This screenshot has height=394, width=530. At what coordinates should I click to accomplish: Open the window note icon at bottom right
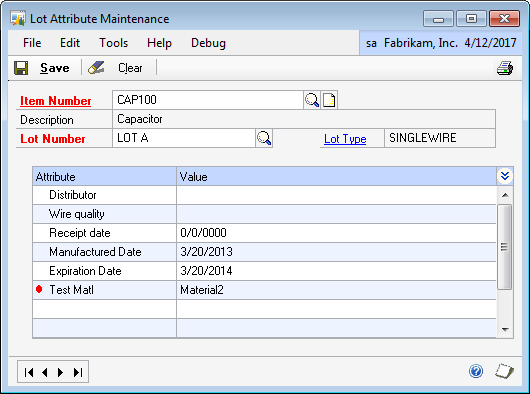[x=505, y=371]
